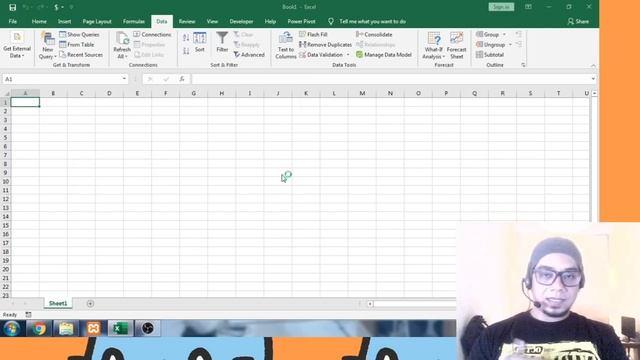Open the Connections dialog
640x360 pixels.
152,35
